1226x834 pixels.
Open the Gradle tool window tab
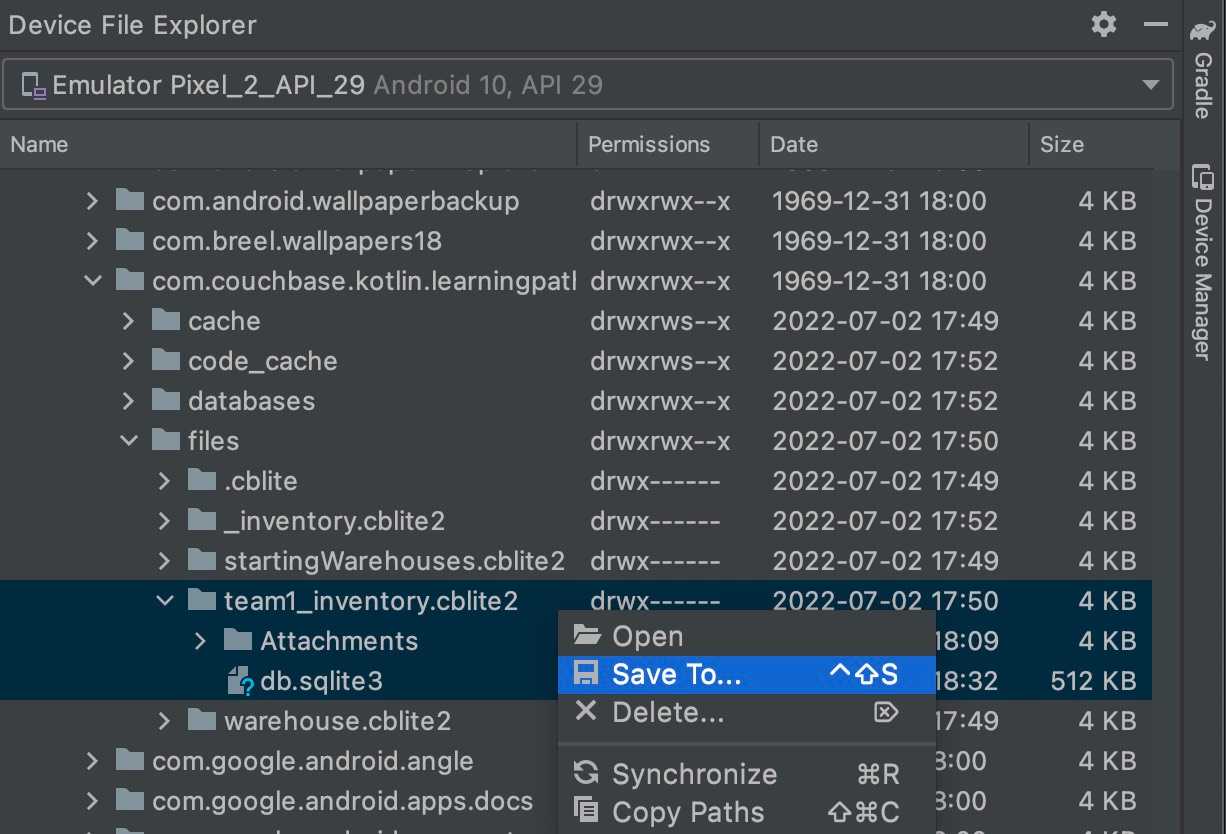pyautogui.click(x=1203, y=70)
